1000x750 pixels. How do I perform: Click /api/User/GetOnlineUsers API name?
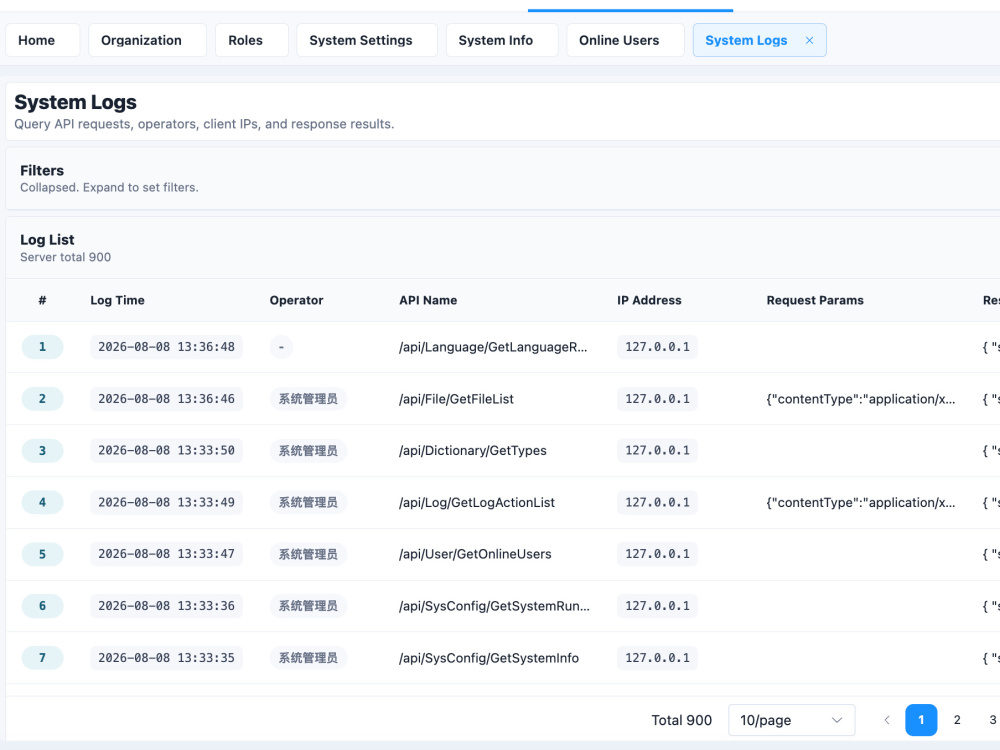475,554
